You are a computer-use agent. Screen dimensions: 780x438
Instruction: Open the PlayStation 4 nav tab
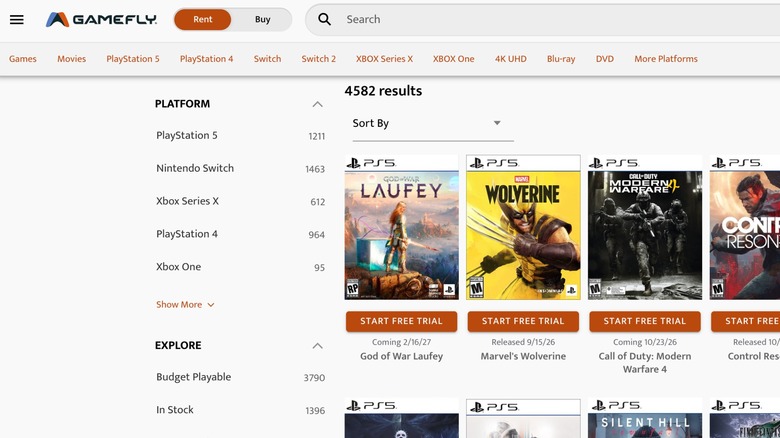tap(206, 59)
